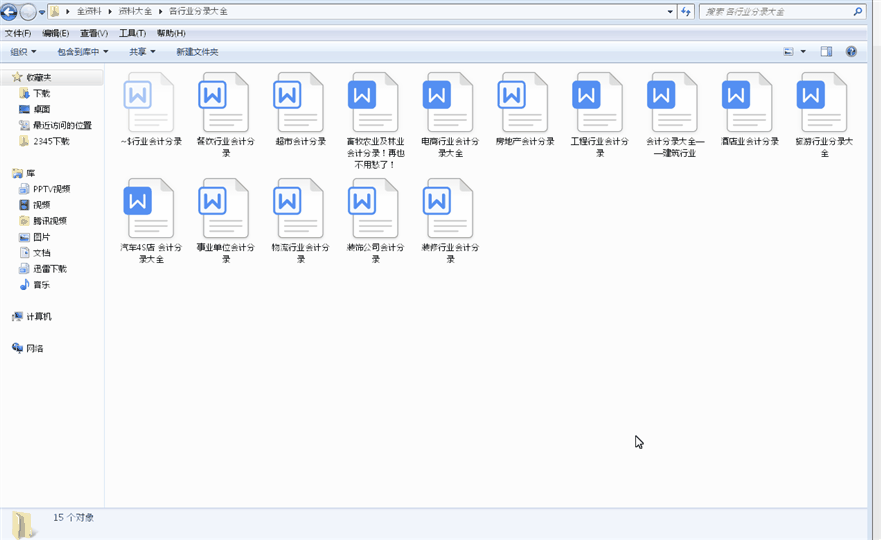Open 桌面 in the sidebar
Viewport: 881px width, 540px height.
[42, 109]
